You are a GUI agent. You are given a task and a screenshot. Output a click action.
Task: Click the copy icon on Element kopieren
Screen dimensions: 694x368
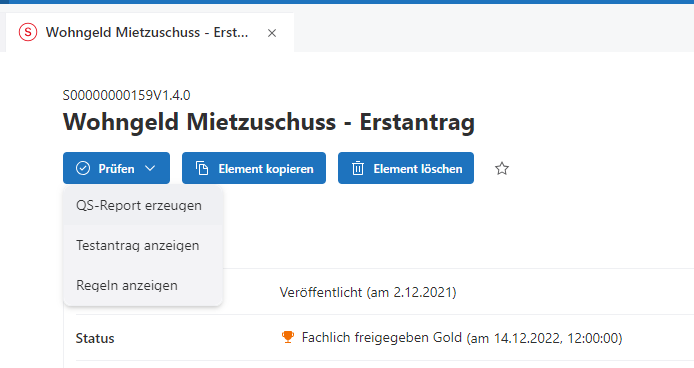[202, 168]
